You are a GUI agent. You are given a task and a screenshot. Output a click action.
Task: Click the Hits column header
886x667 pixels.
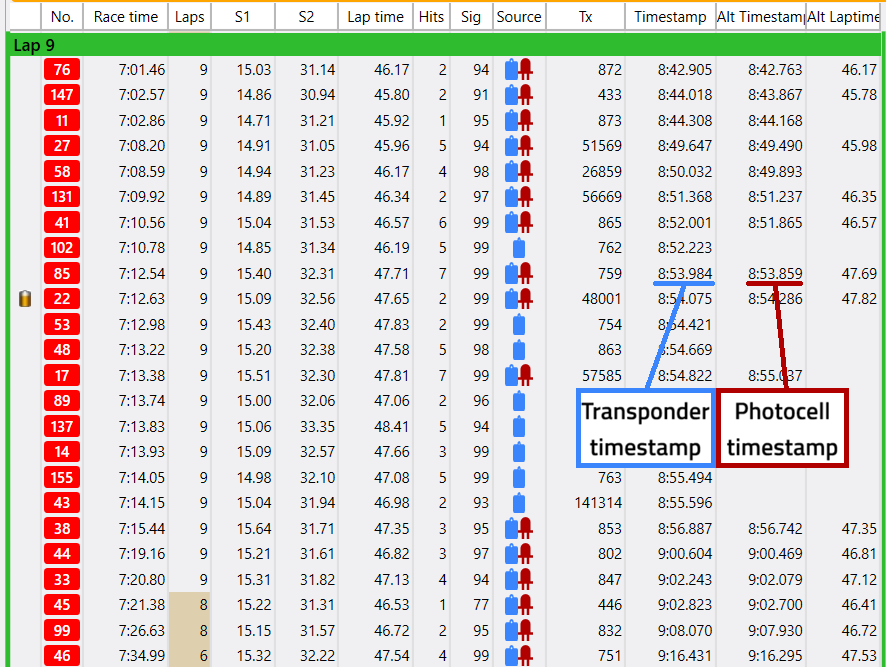[431, 17]
